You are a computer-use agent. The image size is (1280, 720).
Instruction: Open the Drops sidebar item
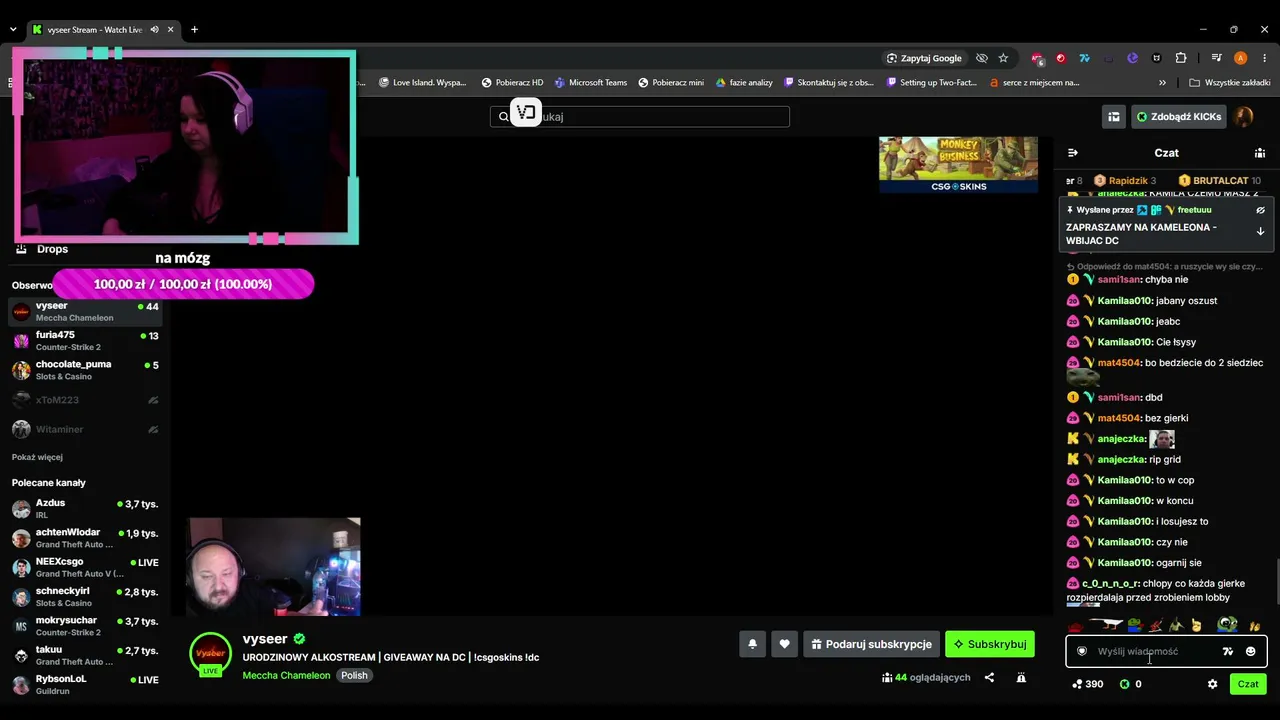[52, 249]
